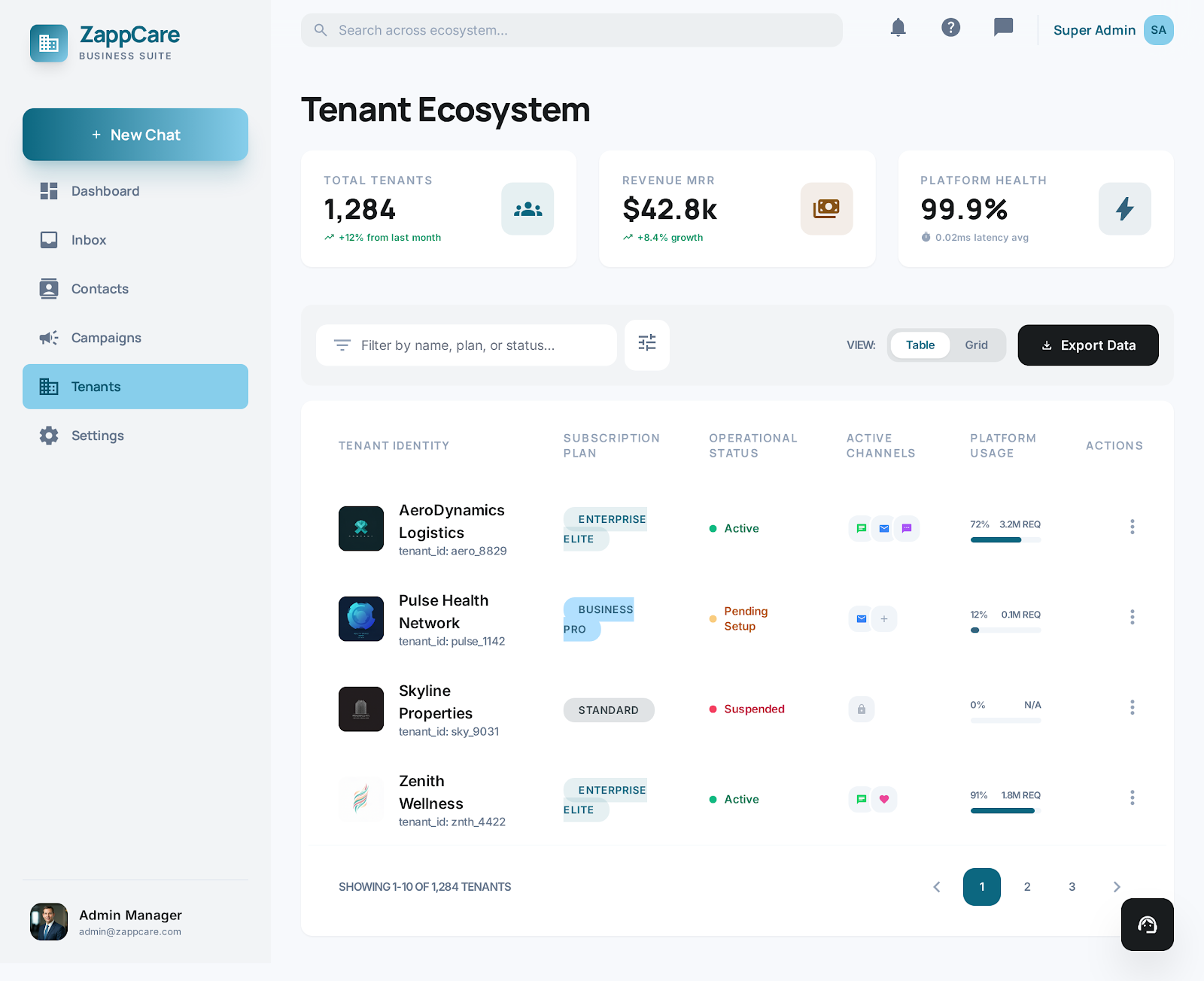Click the Export Data button

pos(1087,345)
